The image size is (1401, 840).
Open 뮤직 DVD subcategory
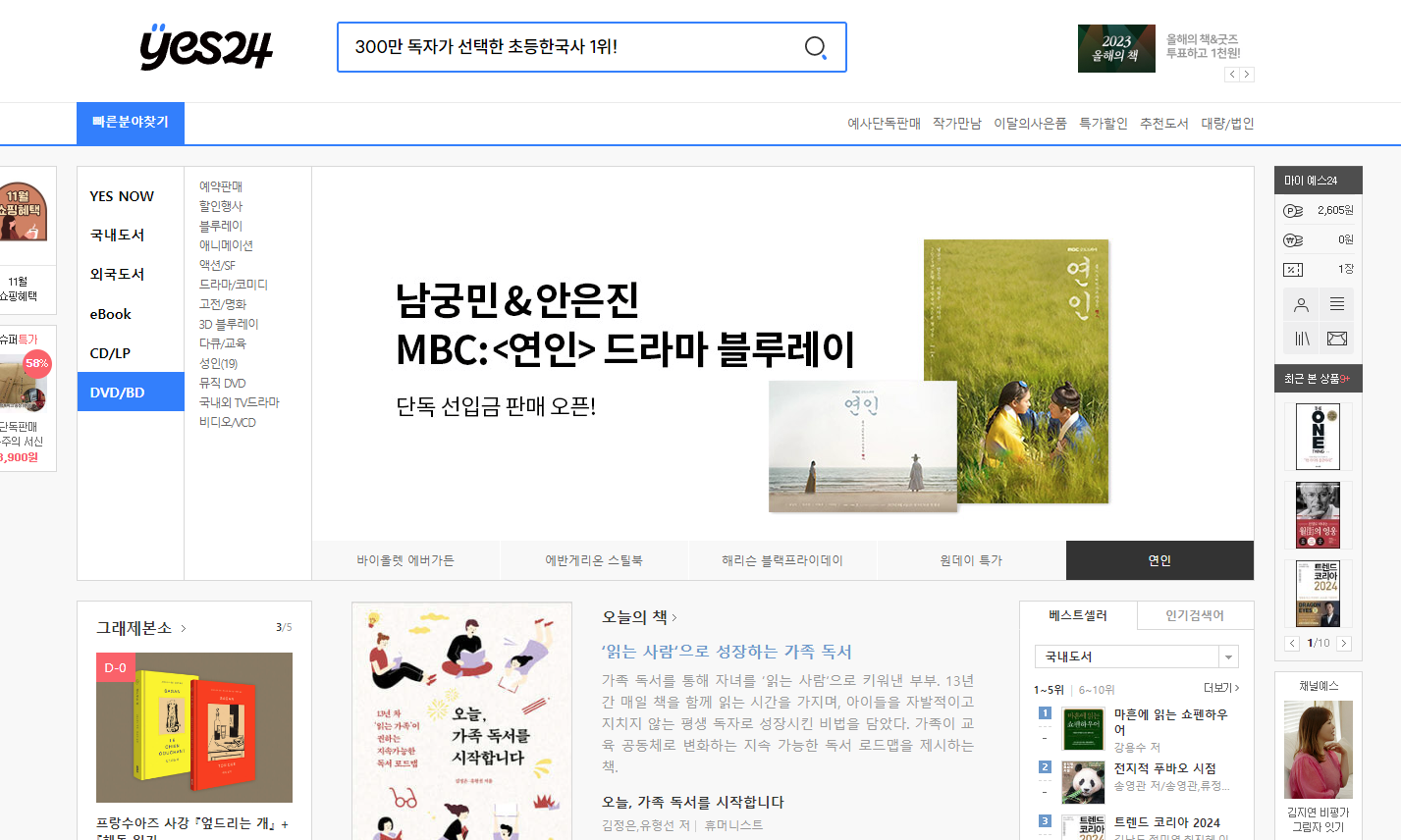point(223,383)
